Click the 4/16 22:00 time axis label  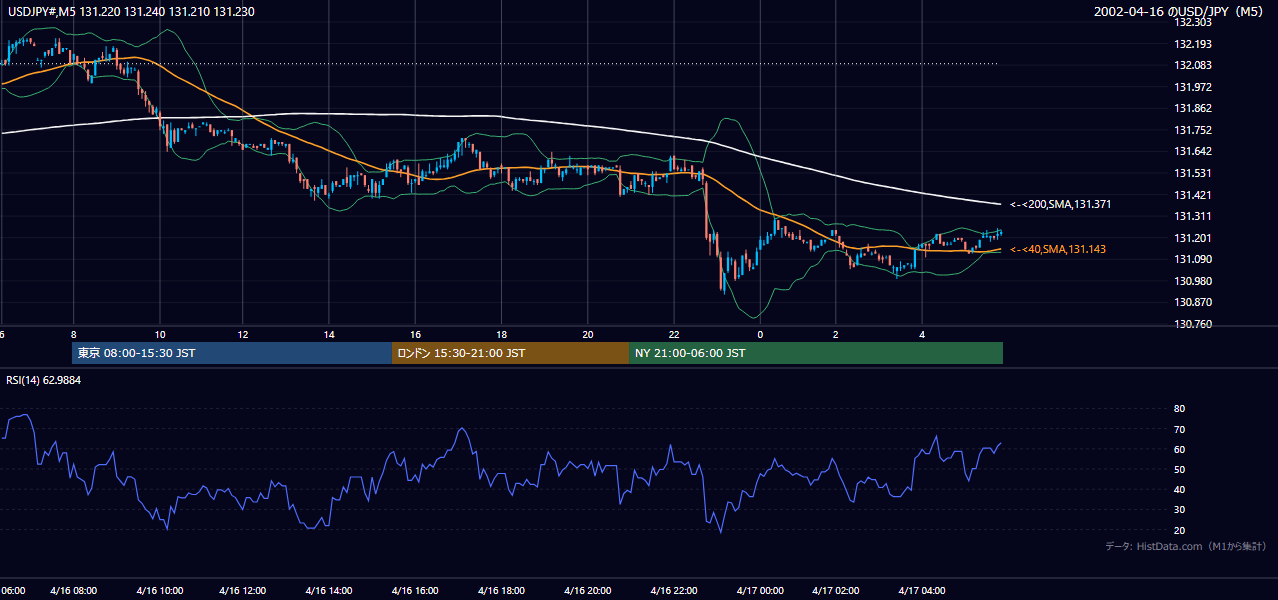(673, 591)
